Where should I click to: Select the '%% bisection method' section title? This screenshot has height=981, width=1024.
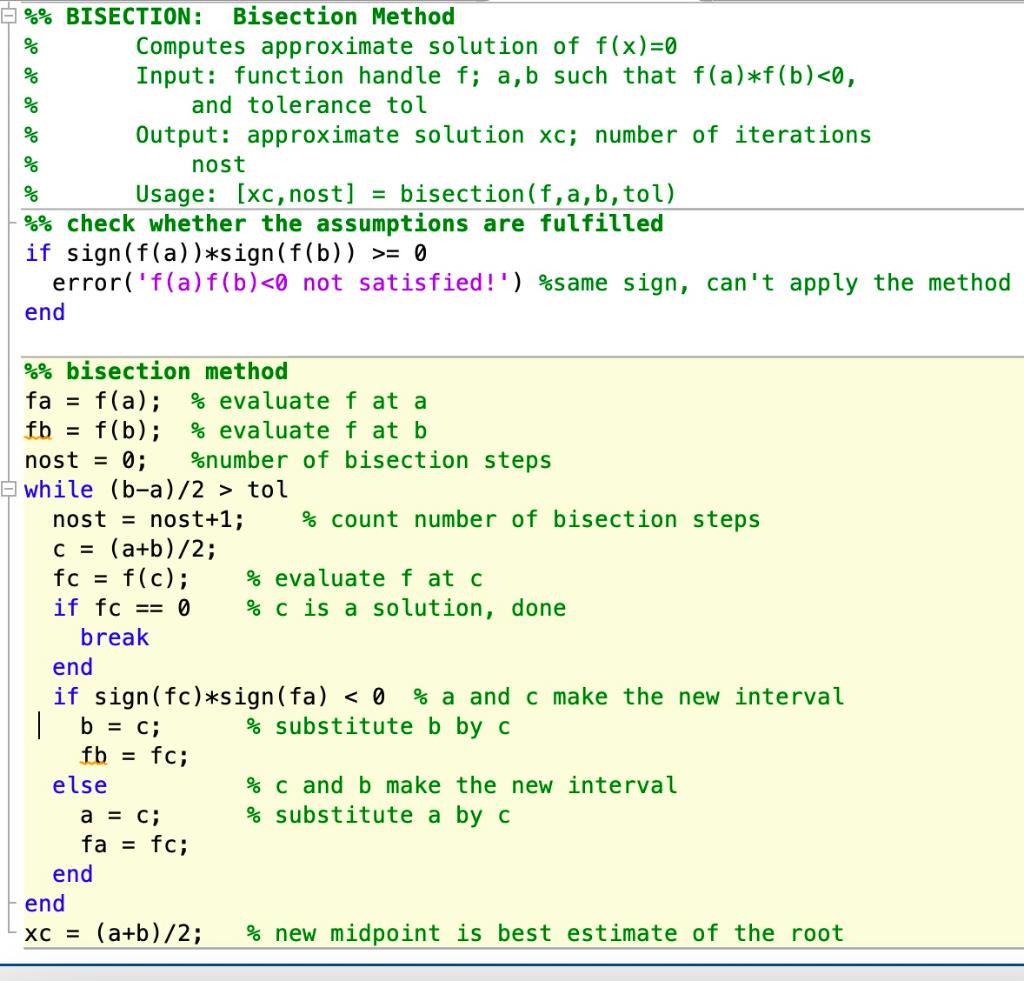tap(156, 371)
